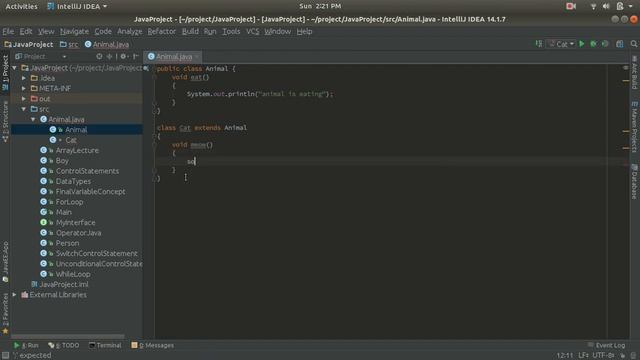Open the Ubuntu sound volume indicator
Image resolution: width=640 pixels, height=360 pixels.
pos(606,6)
